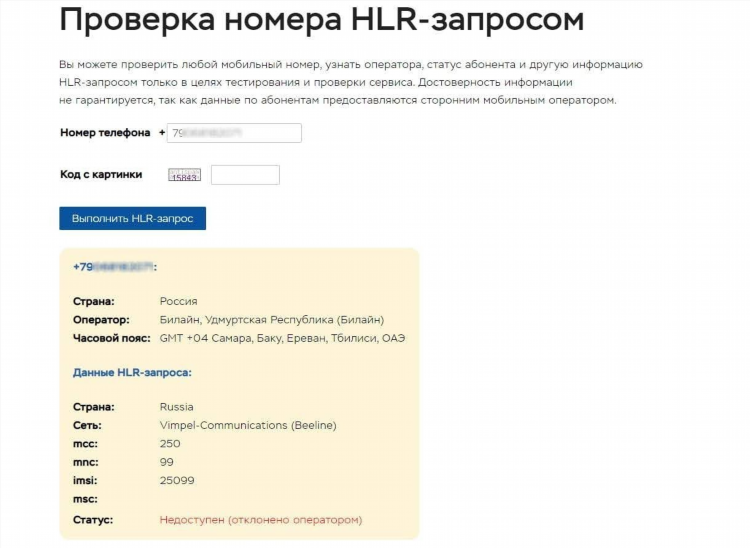Click the blurred +79 number in results

click(115, 267)
